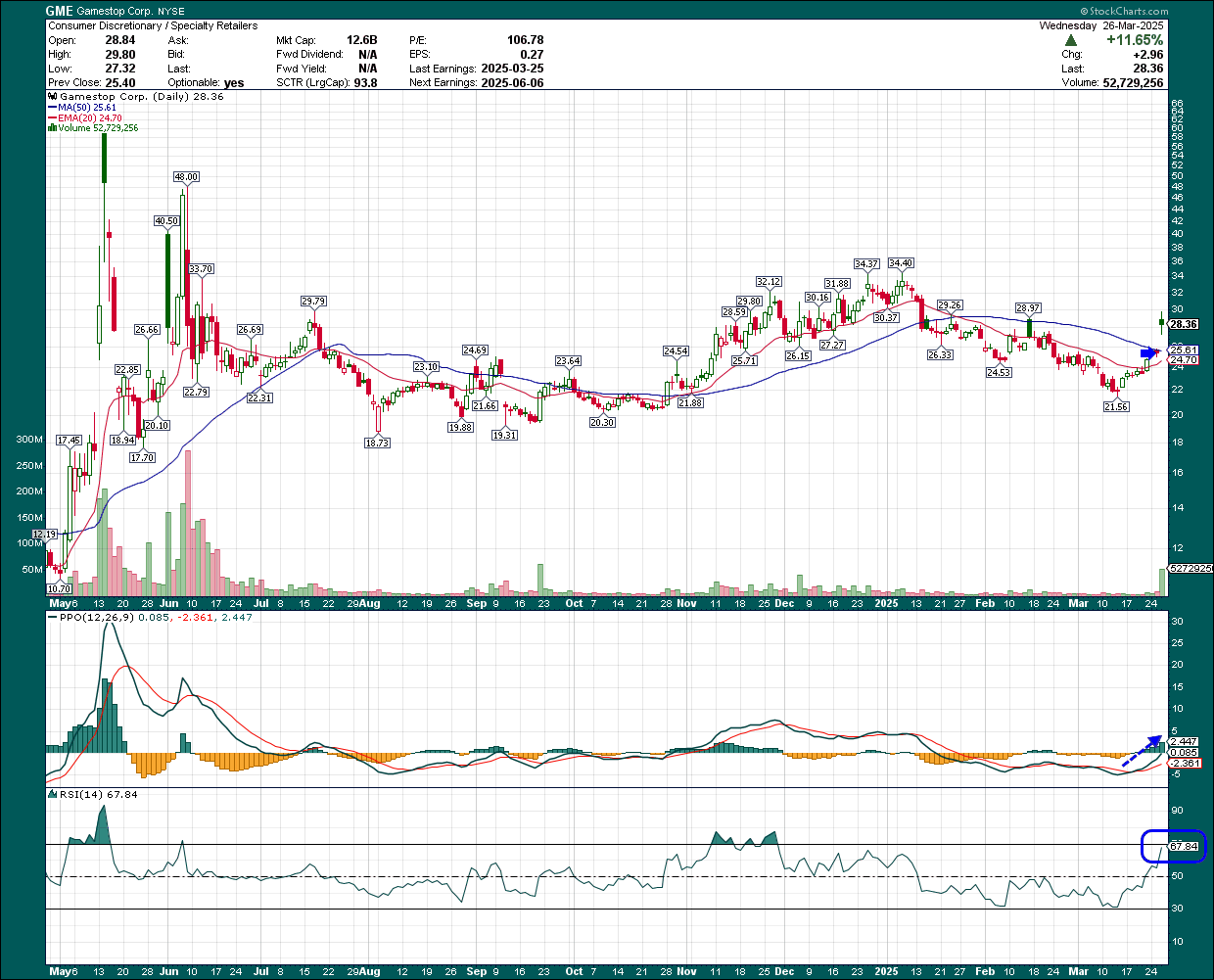Click the highlighted 28.36 last-price marker on the axis
Viewport: 1214px width, 980px height.
(1185, 323)
